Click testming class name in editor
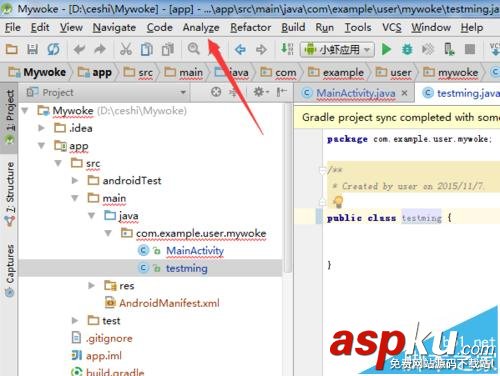The height and width of the screenshot is (376, 500). click(421, 218)
